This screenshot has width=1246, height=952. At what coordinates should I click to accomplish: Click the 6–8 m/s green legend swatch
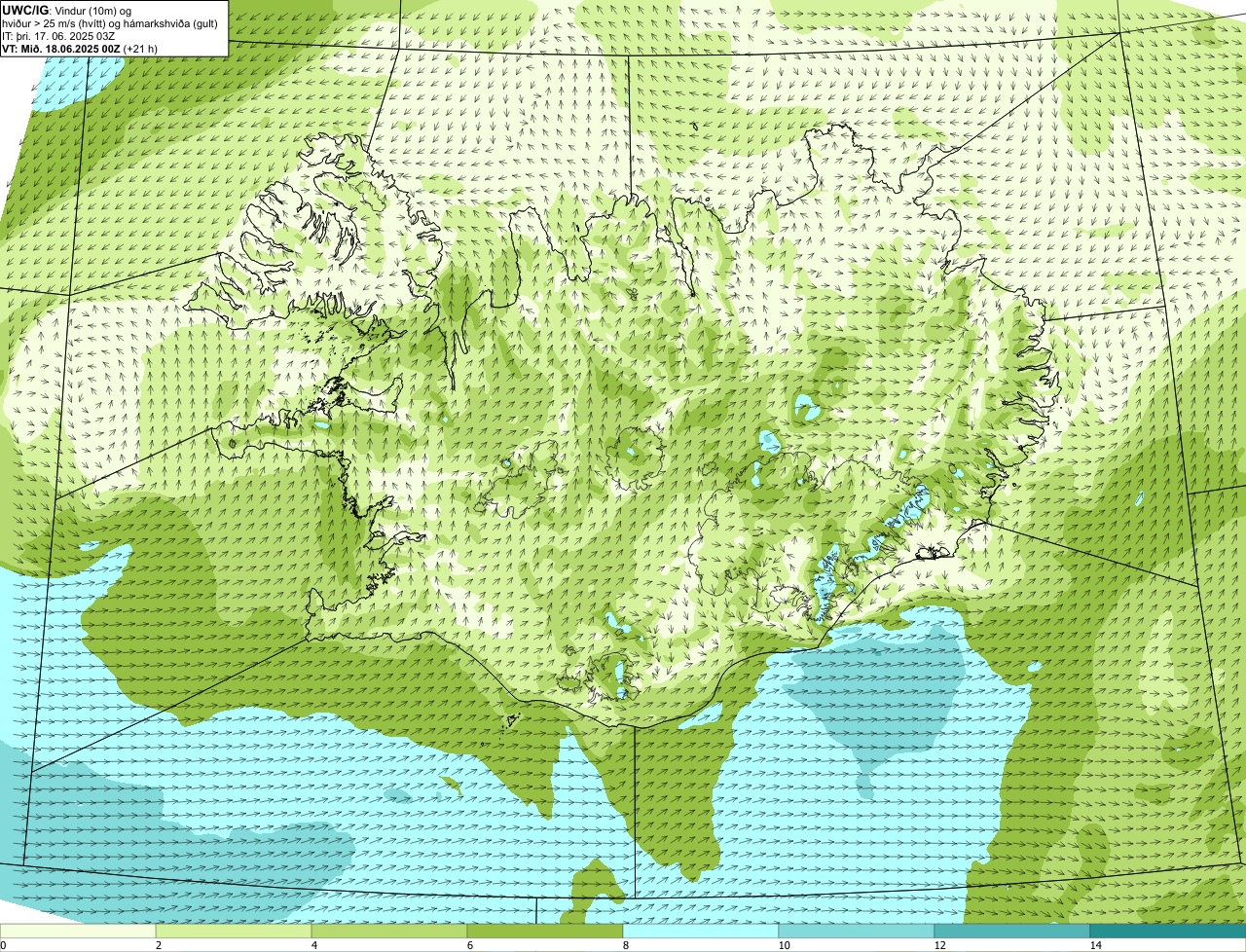point(545,931)
